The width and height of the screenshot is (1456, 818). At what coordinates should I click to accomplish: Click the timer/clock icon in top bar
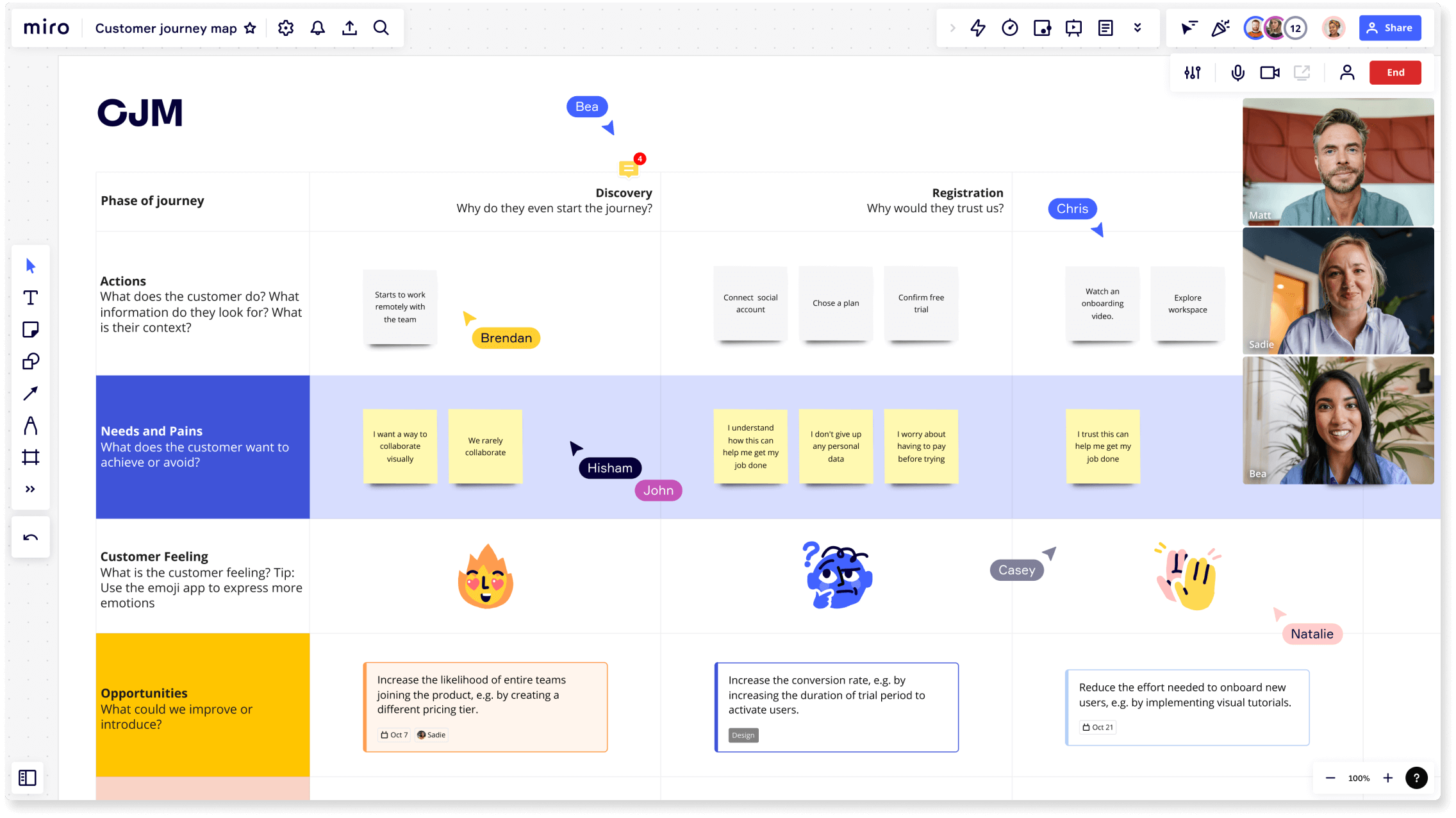click(1011, 27)
